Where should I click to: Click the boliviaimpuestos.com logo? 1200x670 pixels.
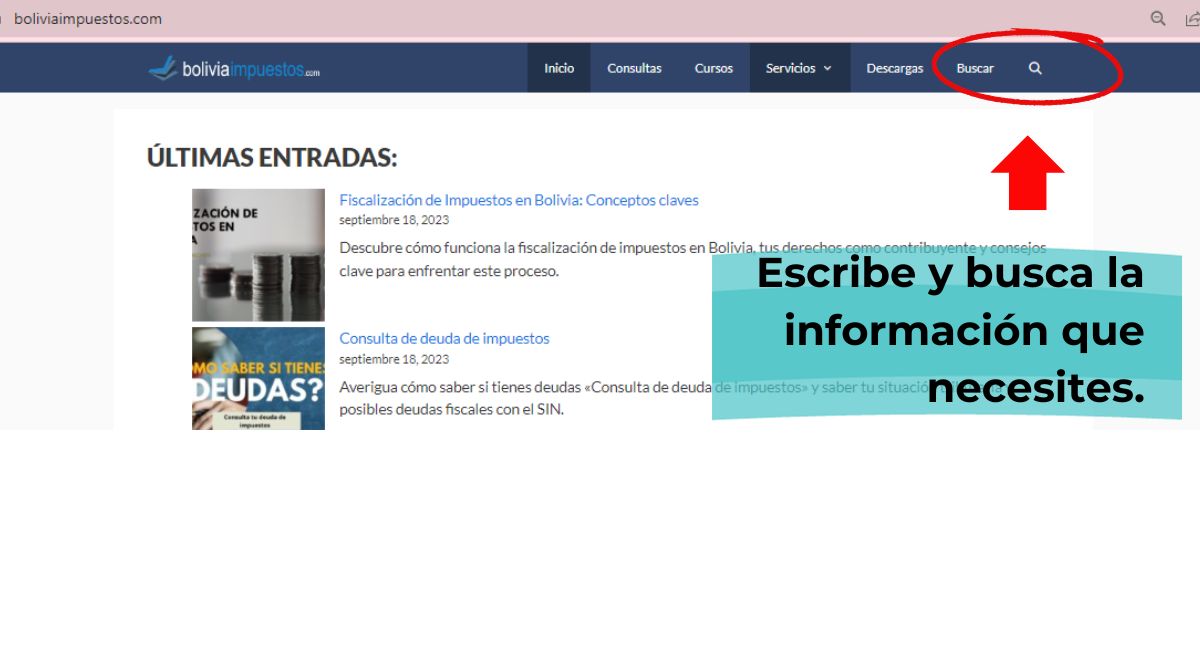(x=234, y=68)
